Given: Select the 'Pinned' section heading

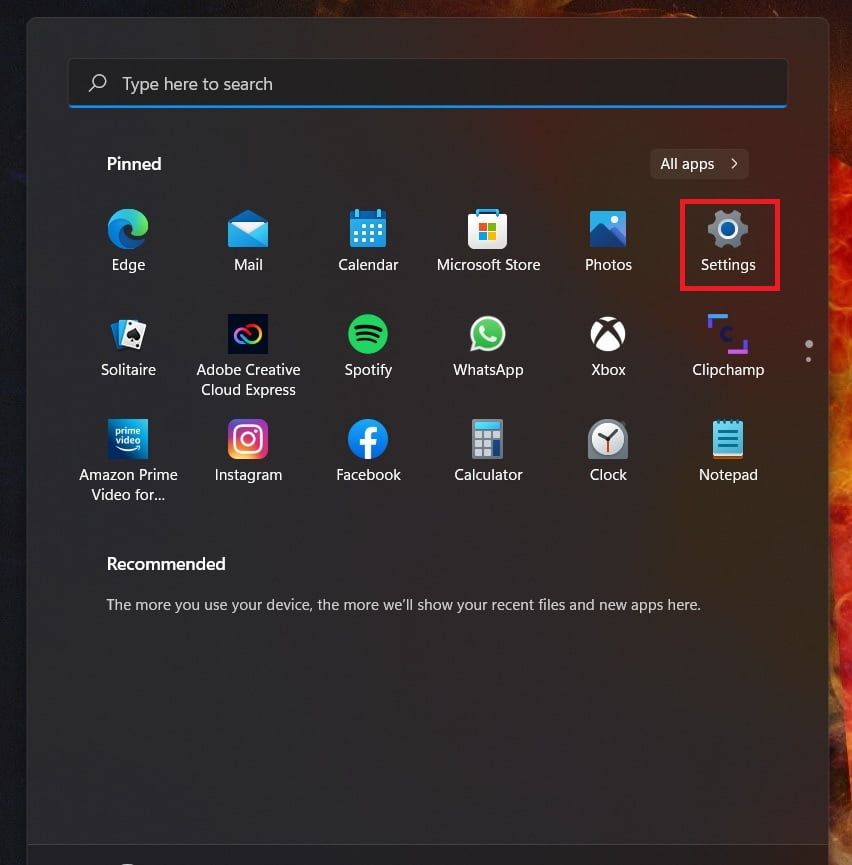Looking at the screenshot, I should coord(134,164).
